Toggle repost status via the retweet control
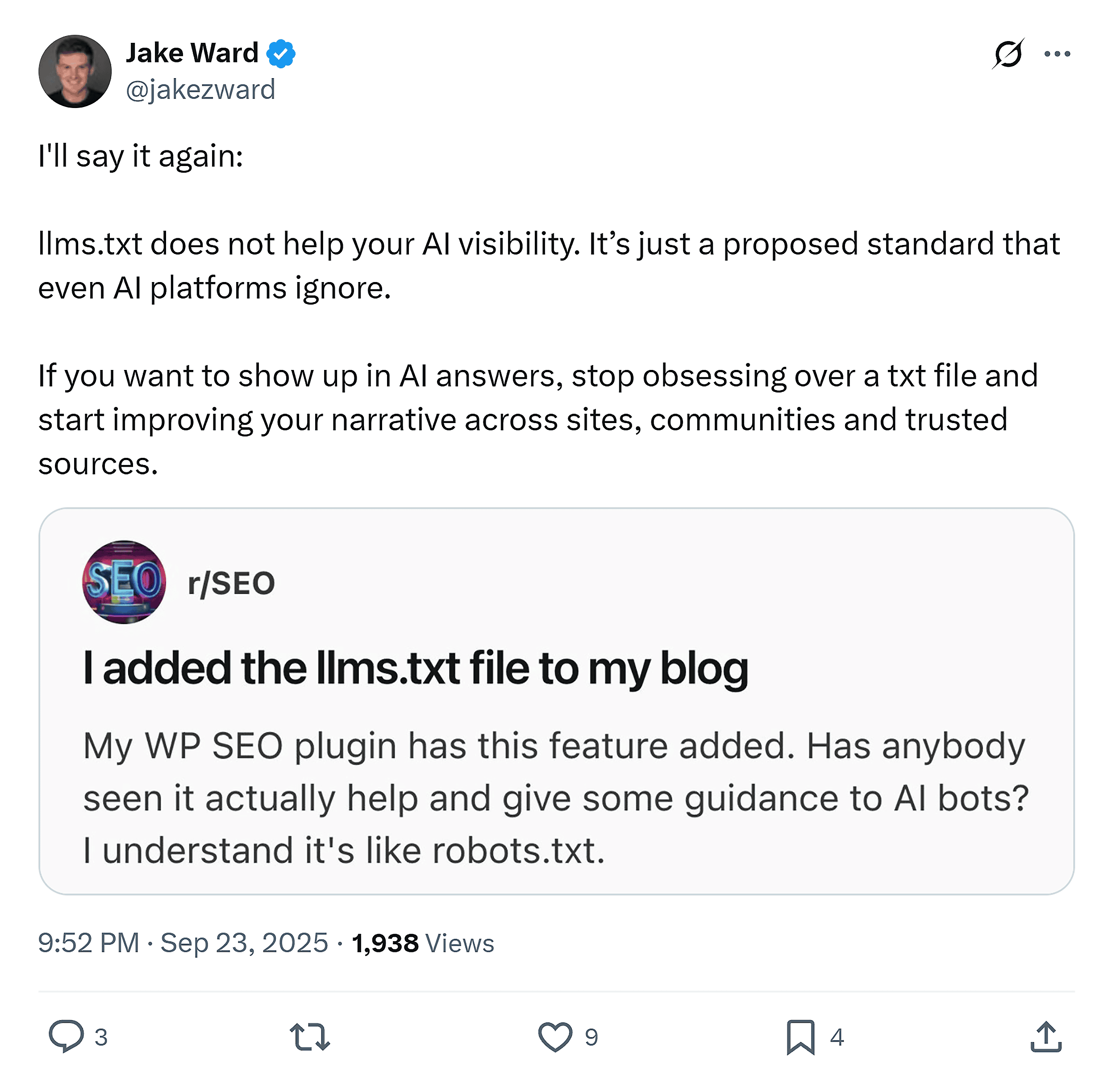1116x1092 pixels. click(x=310, y=1037)
